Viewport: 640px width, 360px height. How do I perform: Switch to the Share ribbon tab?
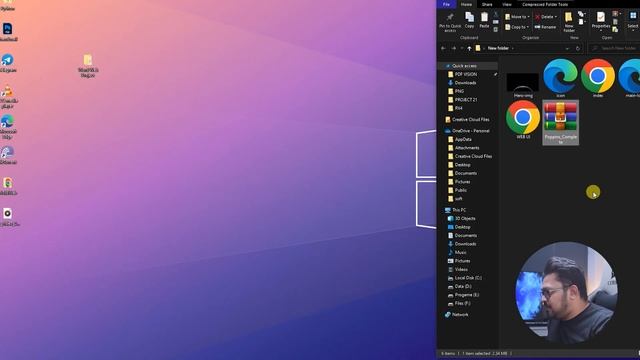click(x=487, y=4)
